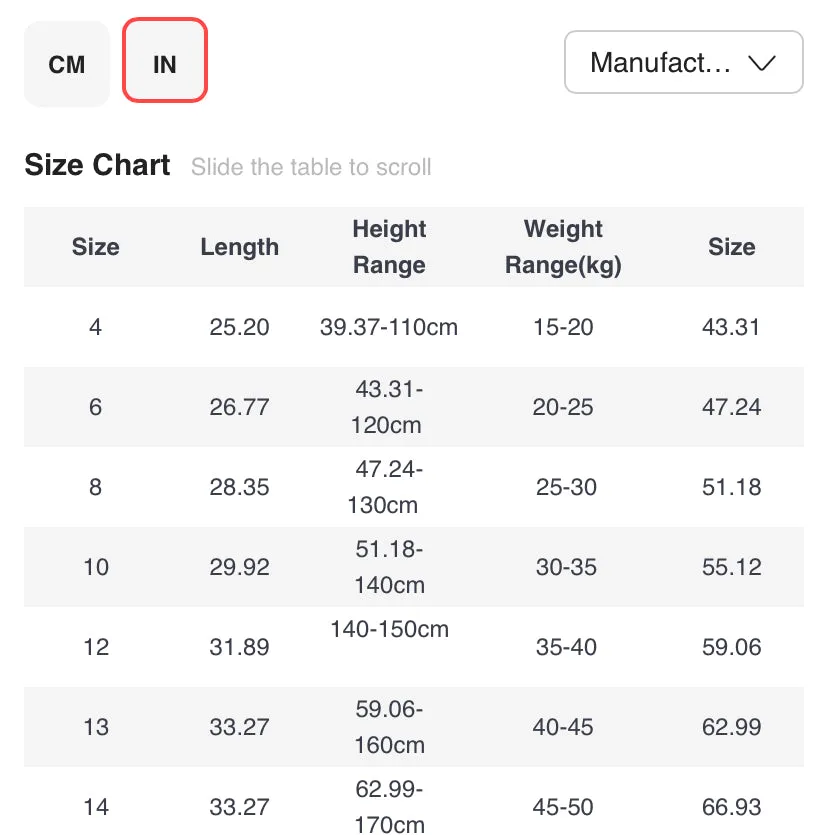
Task: Click the Height Range column header
Action: 389,247
